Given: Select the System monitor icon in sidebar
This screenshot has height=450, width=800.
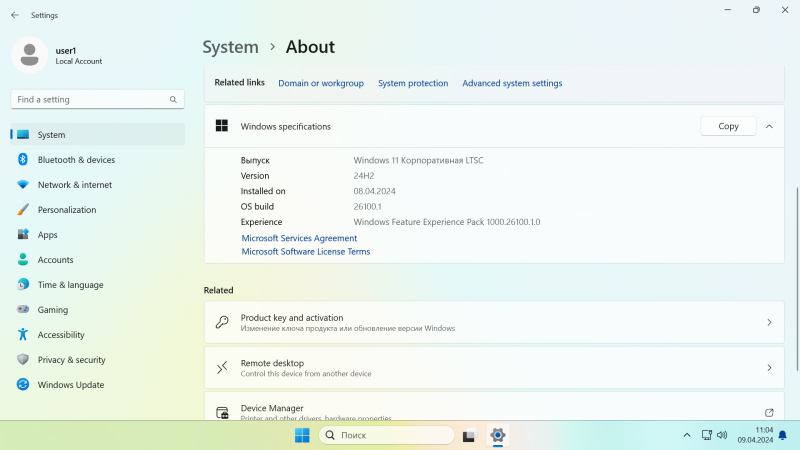Looking at the screenshot, I should pos(23,135).
